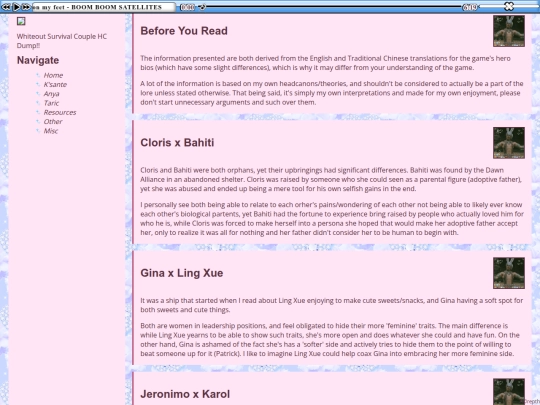Click the volume slider knob in music player
The width and height of the screenshot is (540, 405).
[x=509, y=6]
